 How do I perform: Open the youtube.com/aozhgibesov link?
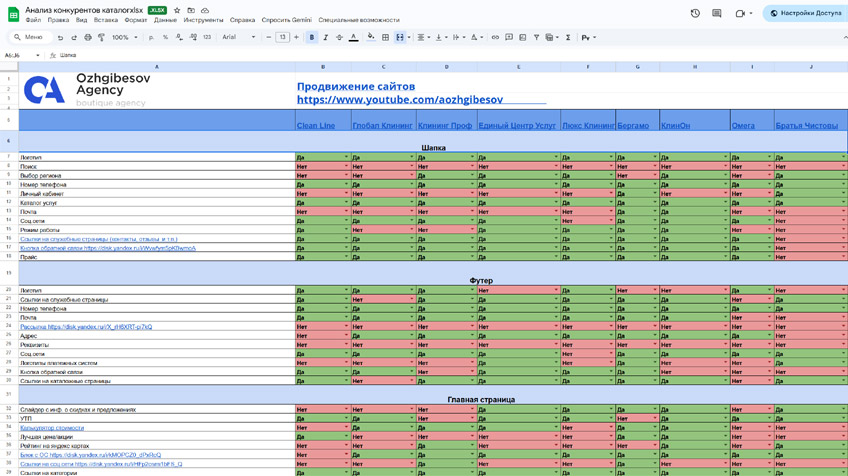pyautogui.click(x=399, y=100)
